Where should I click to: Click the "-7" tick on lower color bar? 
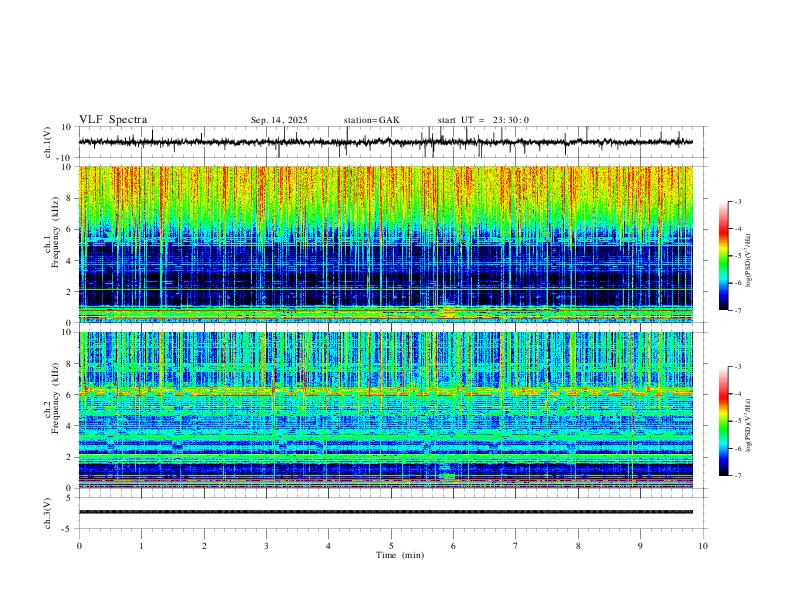pyautogui.click(x=737, y=475)
